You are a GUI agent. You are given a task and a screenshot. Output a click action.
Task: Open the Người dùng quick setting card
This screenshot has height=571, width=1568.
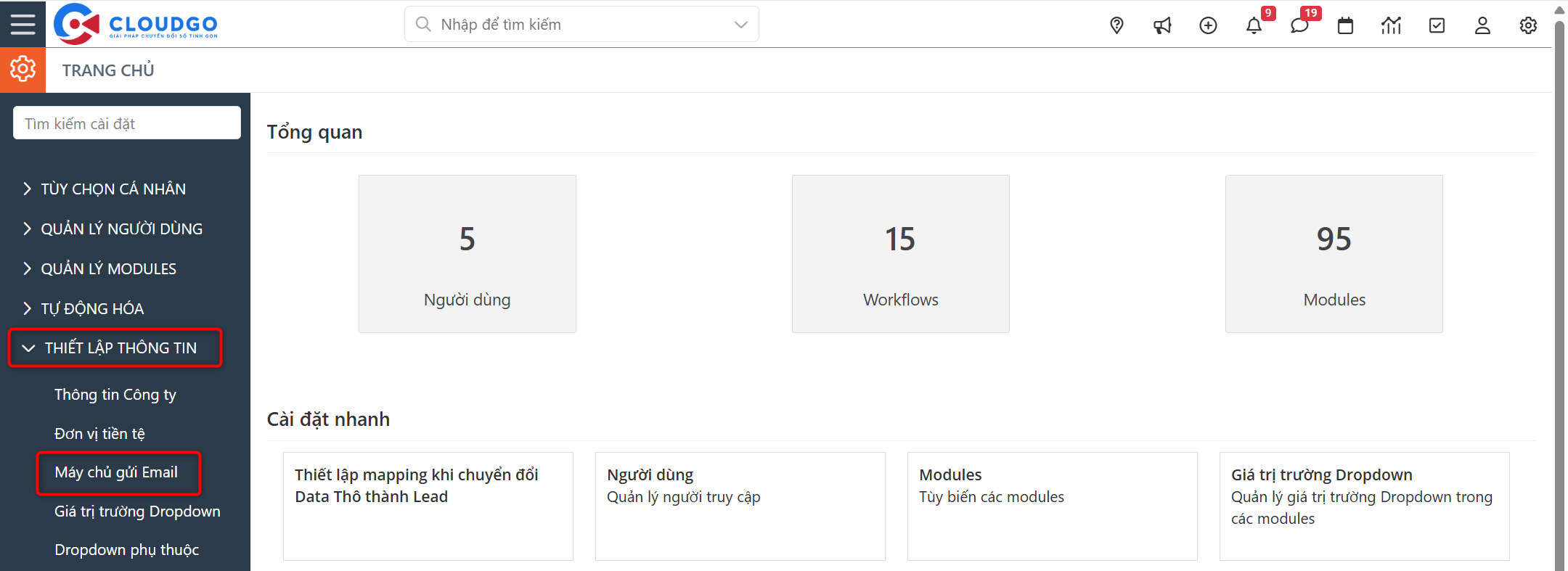(740, 506)
